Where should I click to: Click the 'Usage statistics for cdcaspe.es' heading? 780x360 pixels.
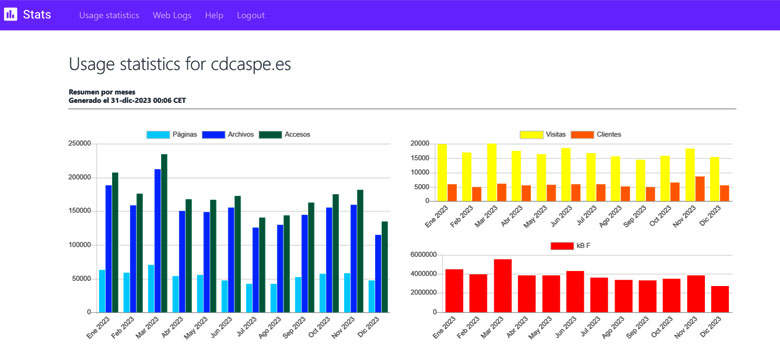(x=180, y=65)
